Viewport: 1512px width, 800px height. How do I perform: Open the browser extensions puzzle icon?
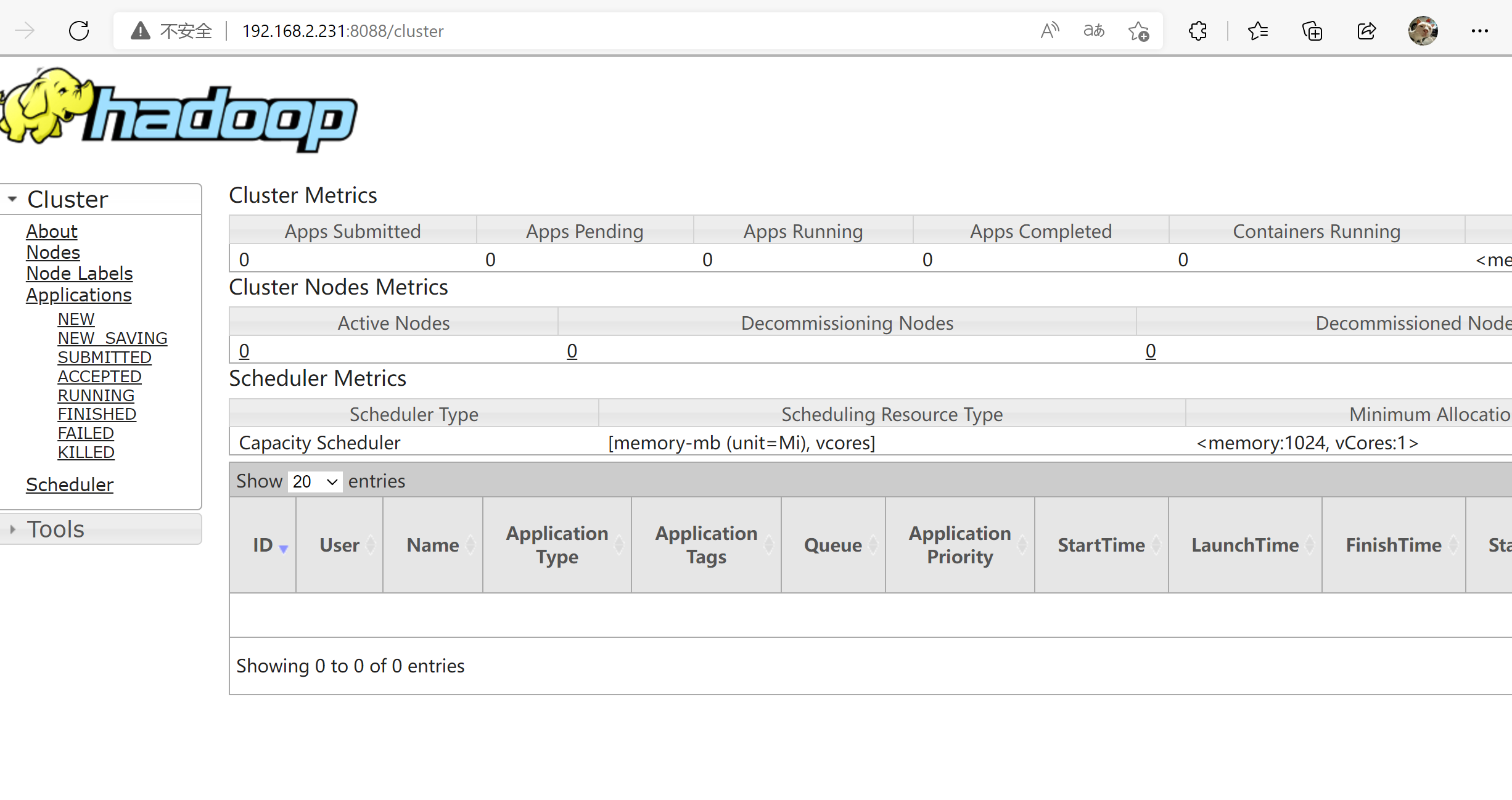click(1198, 31)
